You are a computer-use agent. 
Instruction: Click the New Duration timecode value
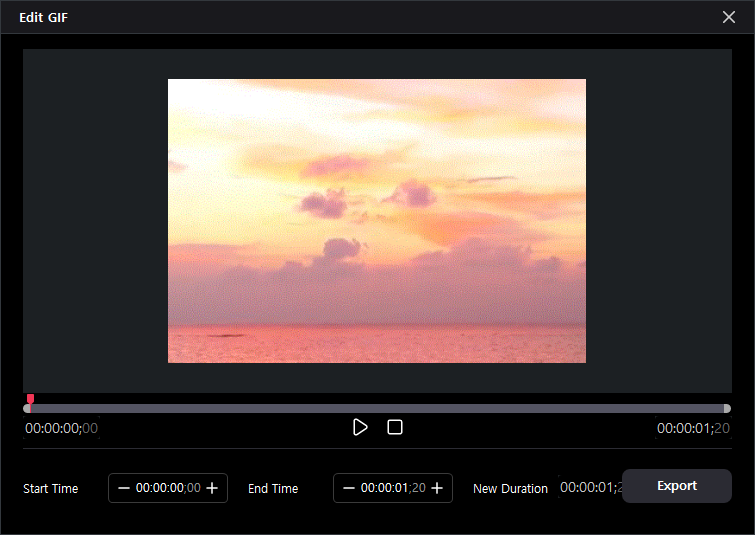click(590, 488)
